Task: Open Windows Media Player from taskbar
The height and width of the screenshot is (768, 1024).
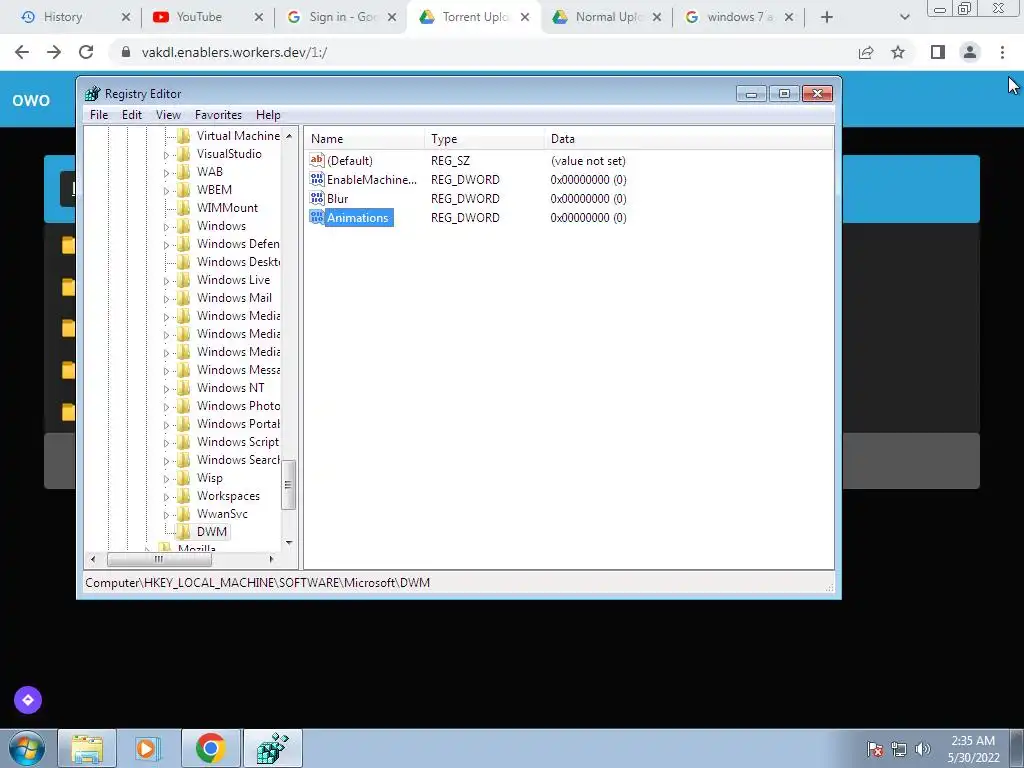Action: pos(148,748)
